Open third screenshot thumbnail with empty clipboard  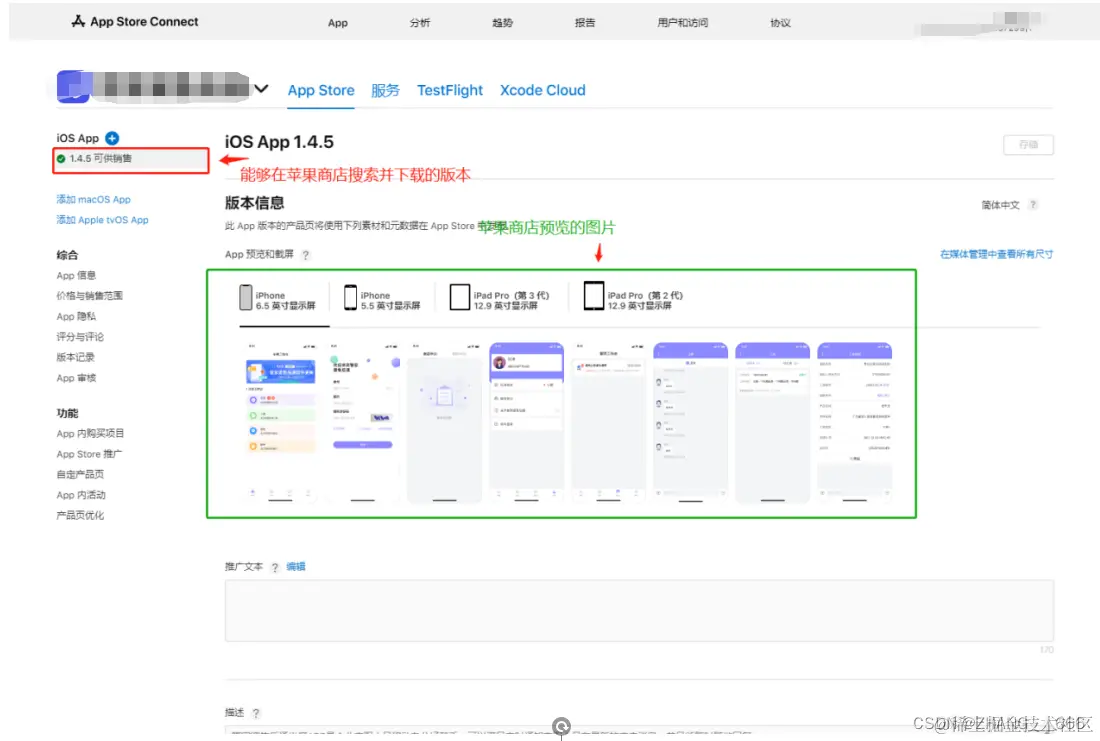click(x=444, y=422)
